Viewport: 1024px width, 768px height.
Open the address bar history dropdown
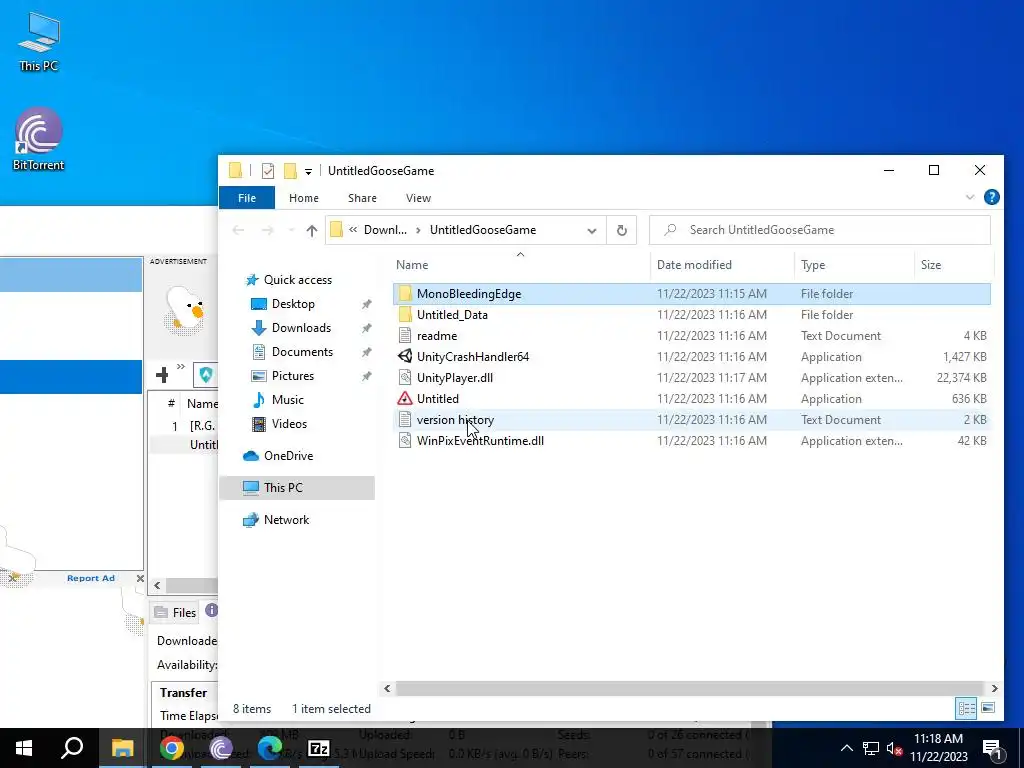pyautogui.click(x=592, y=231)
